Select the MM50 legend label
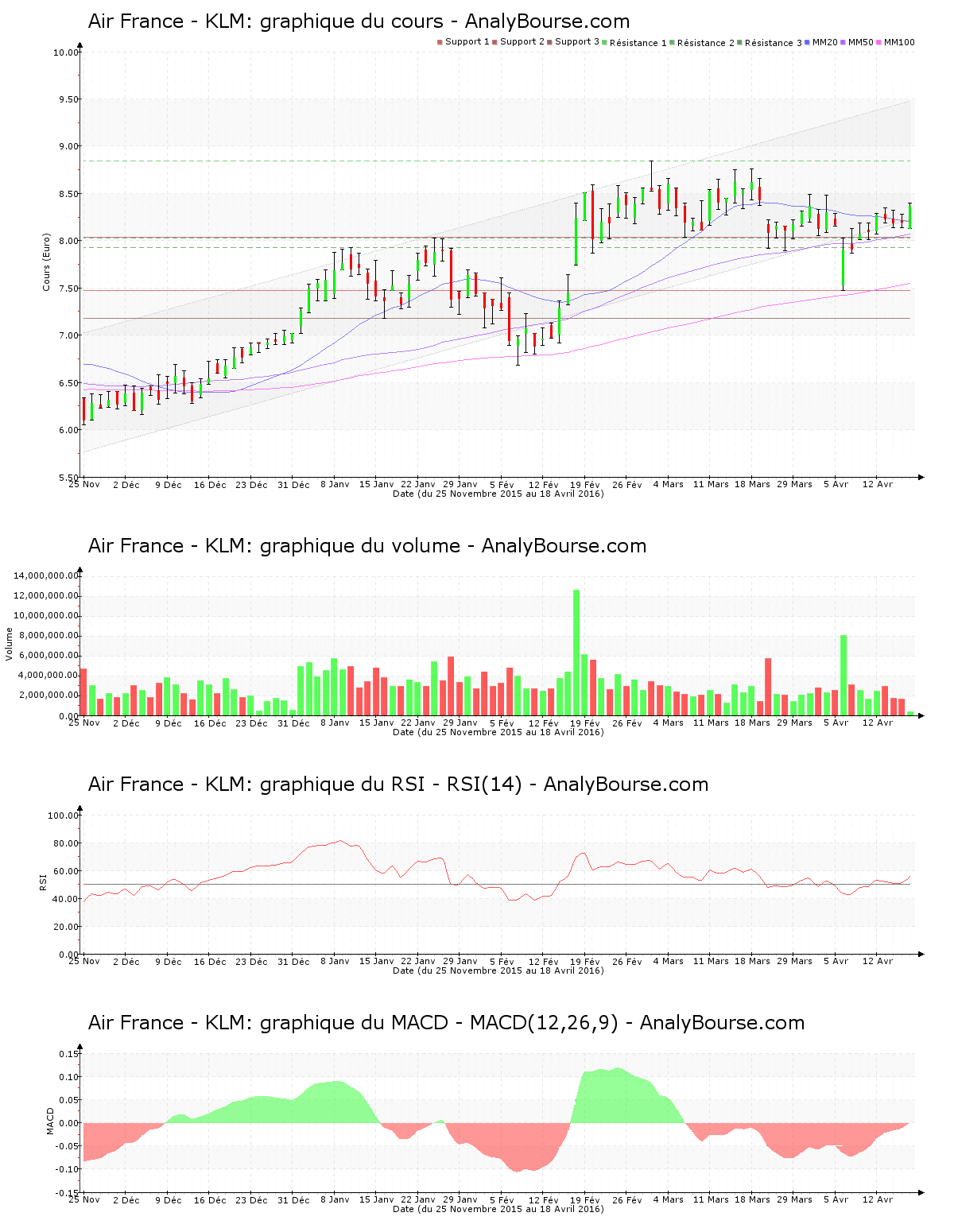This screenshot has height=1232, width=954. pyautogui.click(x=861, y=41)
